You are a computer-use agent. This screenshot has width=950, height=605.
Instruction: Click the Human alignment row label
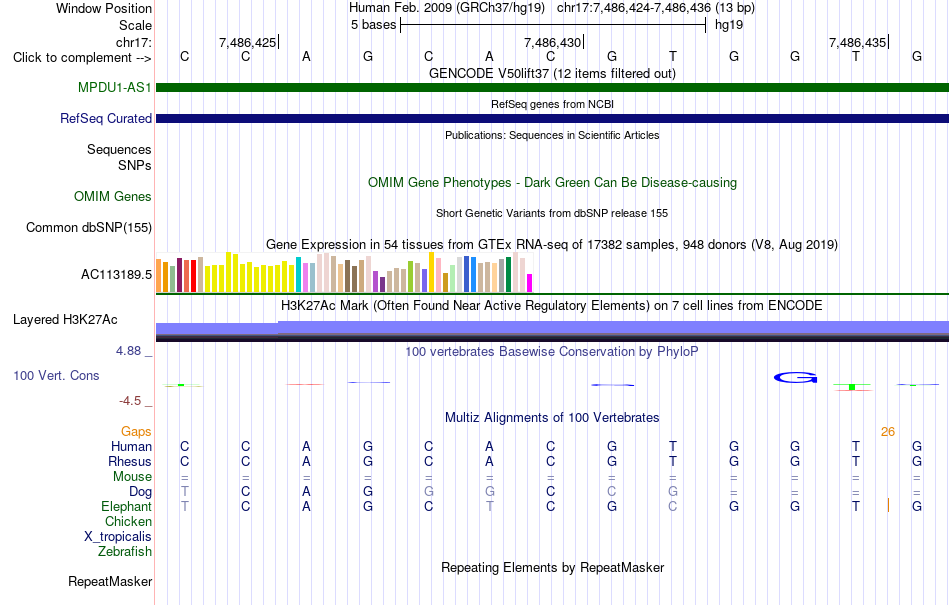[x=131, y=446]
